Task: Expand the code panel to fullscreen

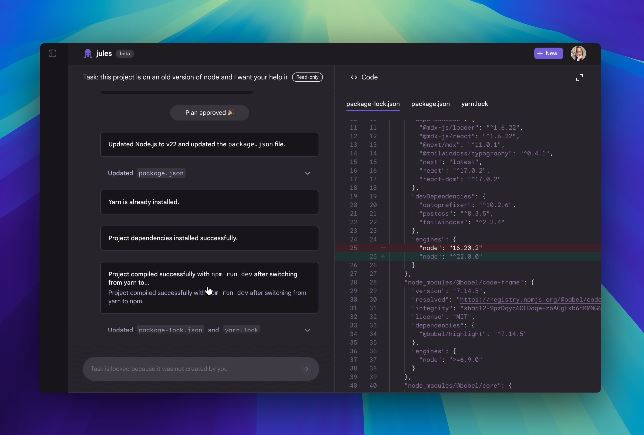Action: point(579,77)
